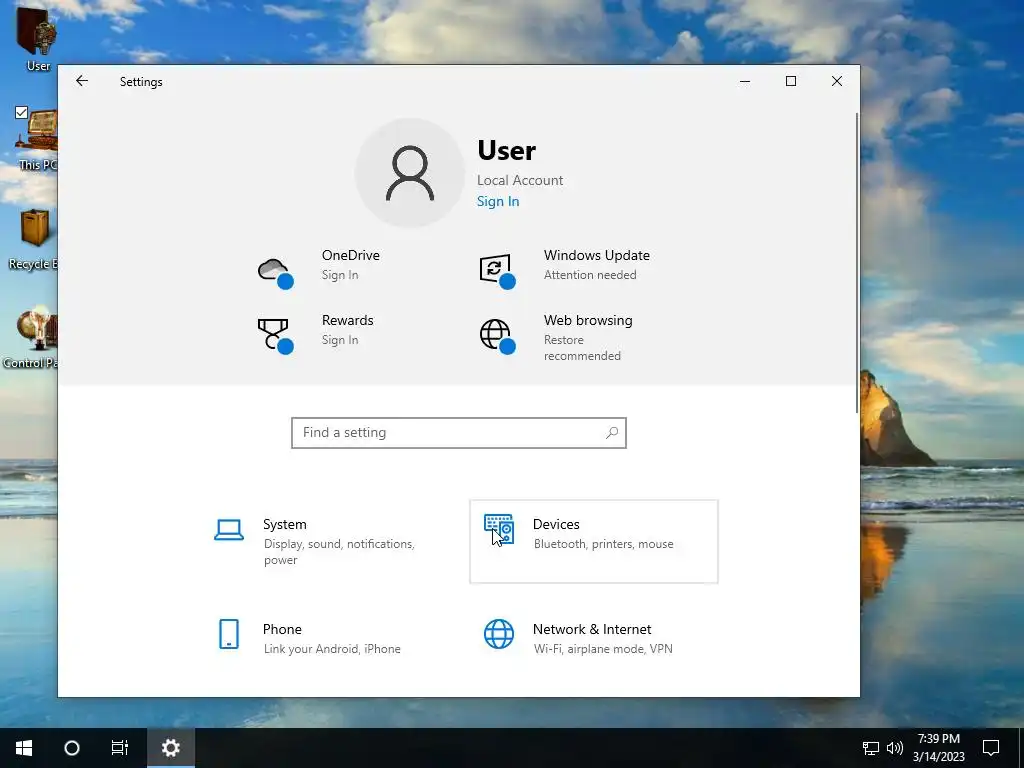Click the Devices category title
Viewport: 1024px width, 768px height.
point(556,524)
